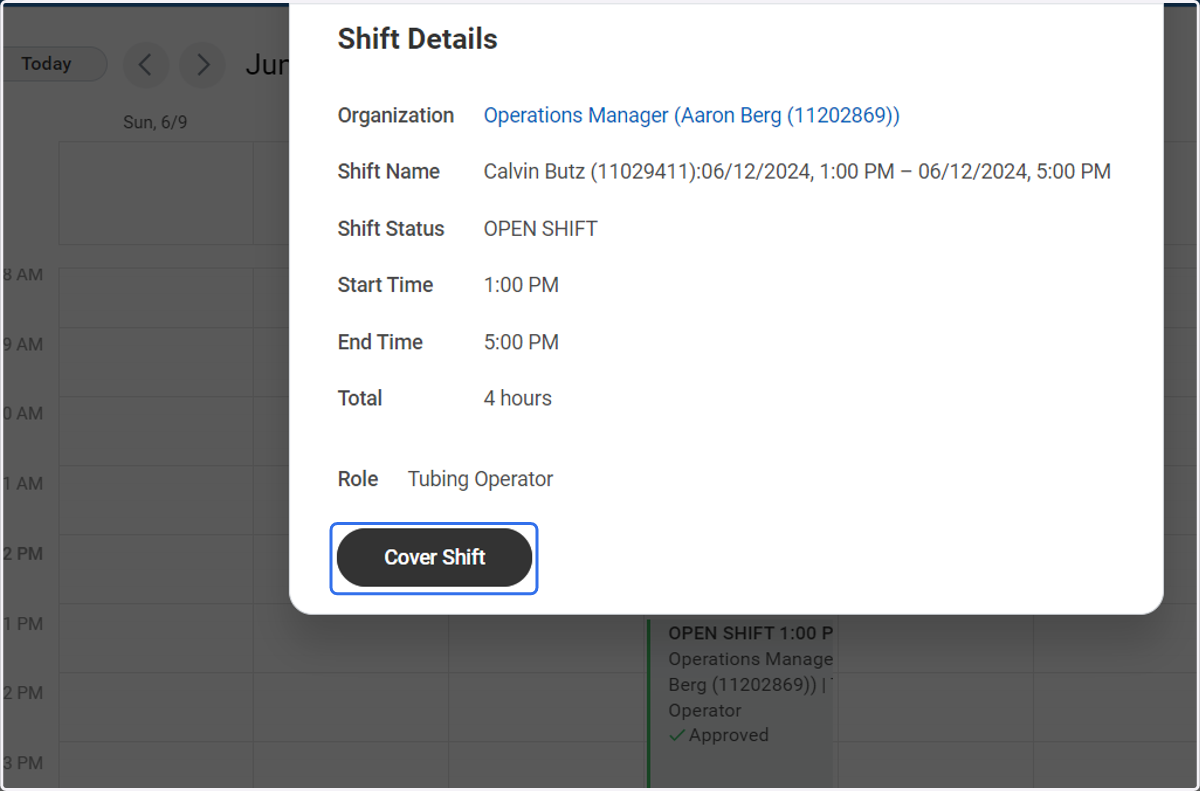Click the Sun, 6/9 column header
The image size is (1200, 791).
[x=155, y=122]
